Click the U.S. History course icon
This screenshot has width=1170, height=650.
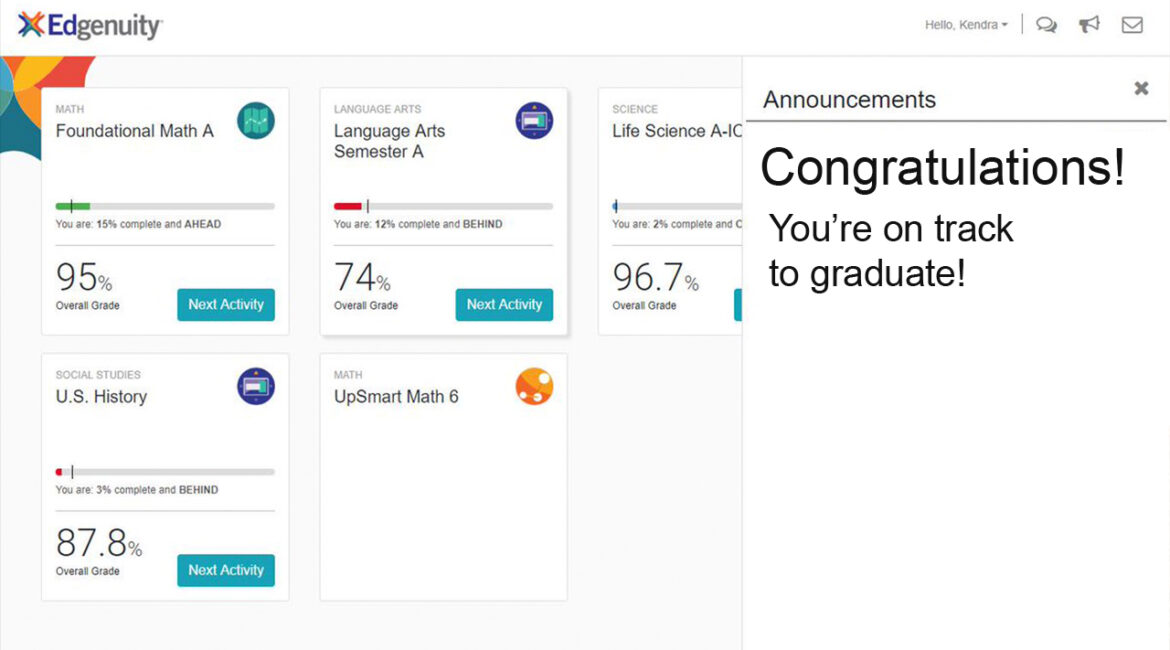tap(256, 387)
